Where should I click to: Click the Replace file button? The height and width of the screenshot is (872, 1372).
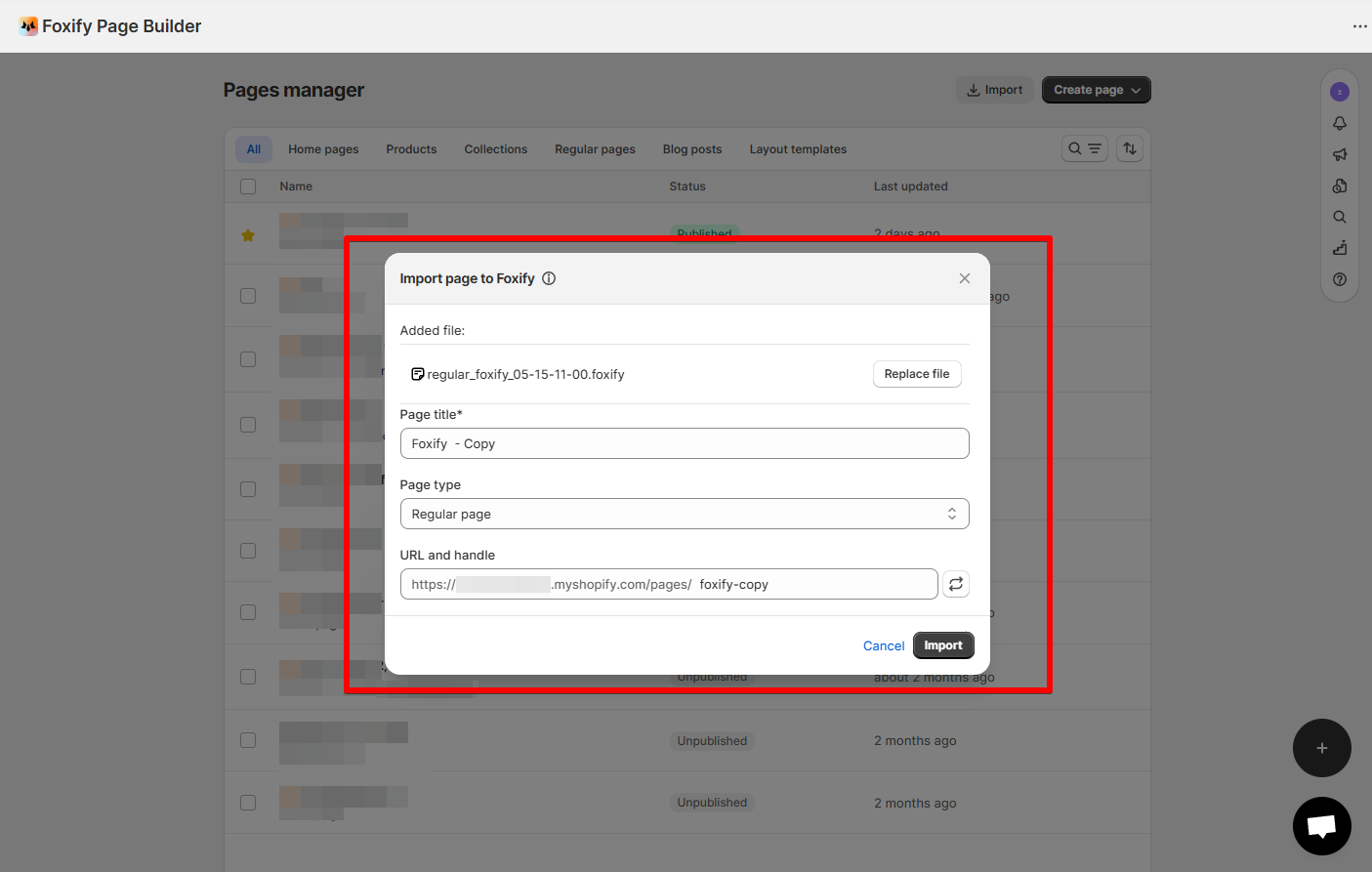pyautogui.click(x=917, y=374)
